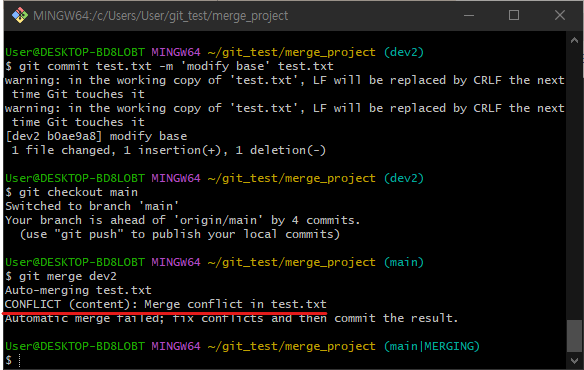Click the first (dev2) branch indicator
Image resolution: width=584 pixels, height=370 pixels.
[404, 52]
